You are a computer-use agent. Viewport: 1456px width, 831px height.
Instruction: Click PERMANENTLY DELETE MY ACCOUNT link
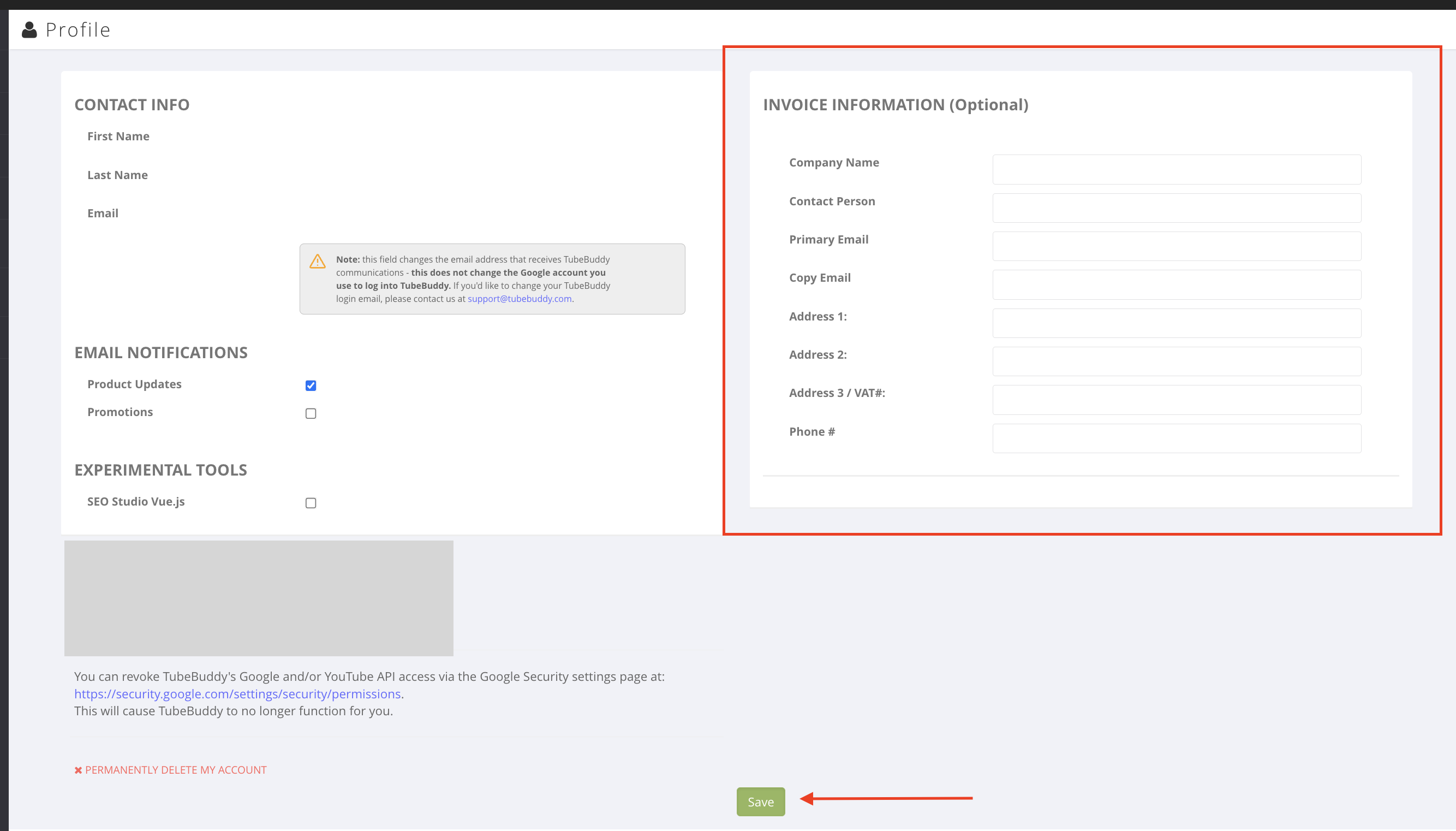point(176,770)
